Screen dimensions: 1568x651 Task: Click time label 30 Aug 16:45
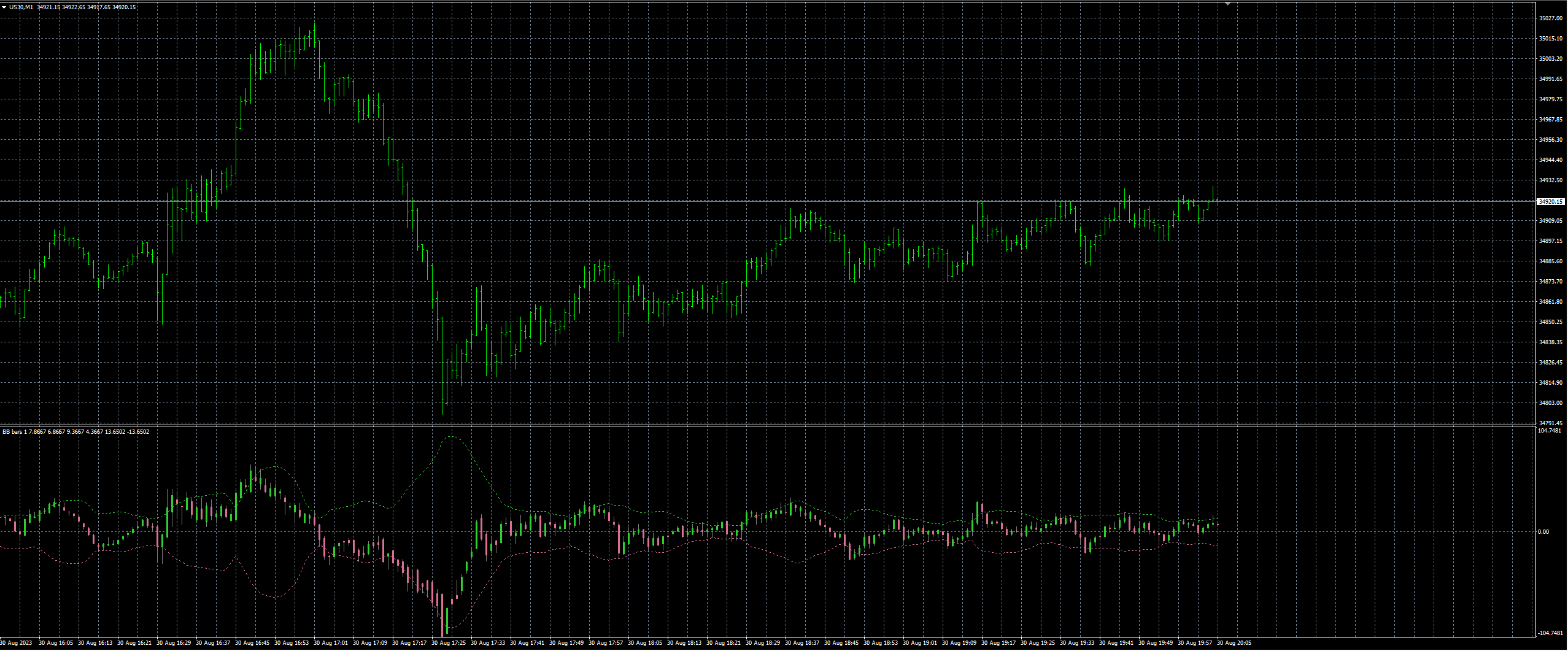click(x=252, y=644)
